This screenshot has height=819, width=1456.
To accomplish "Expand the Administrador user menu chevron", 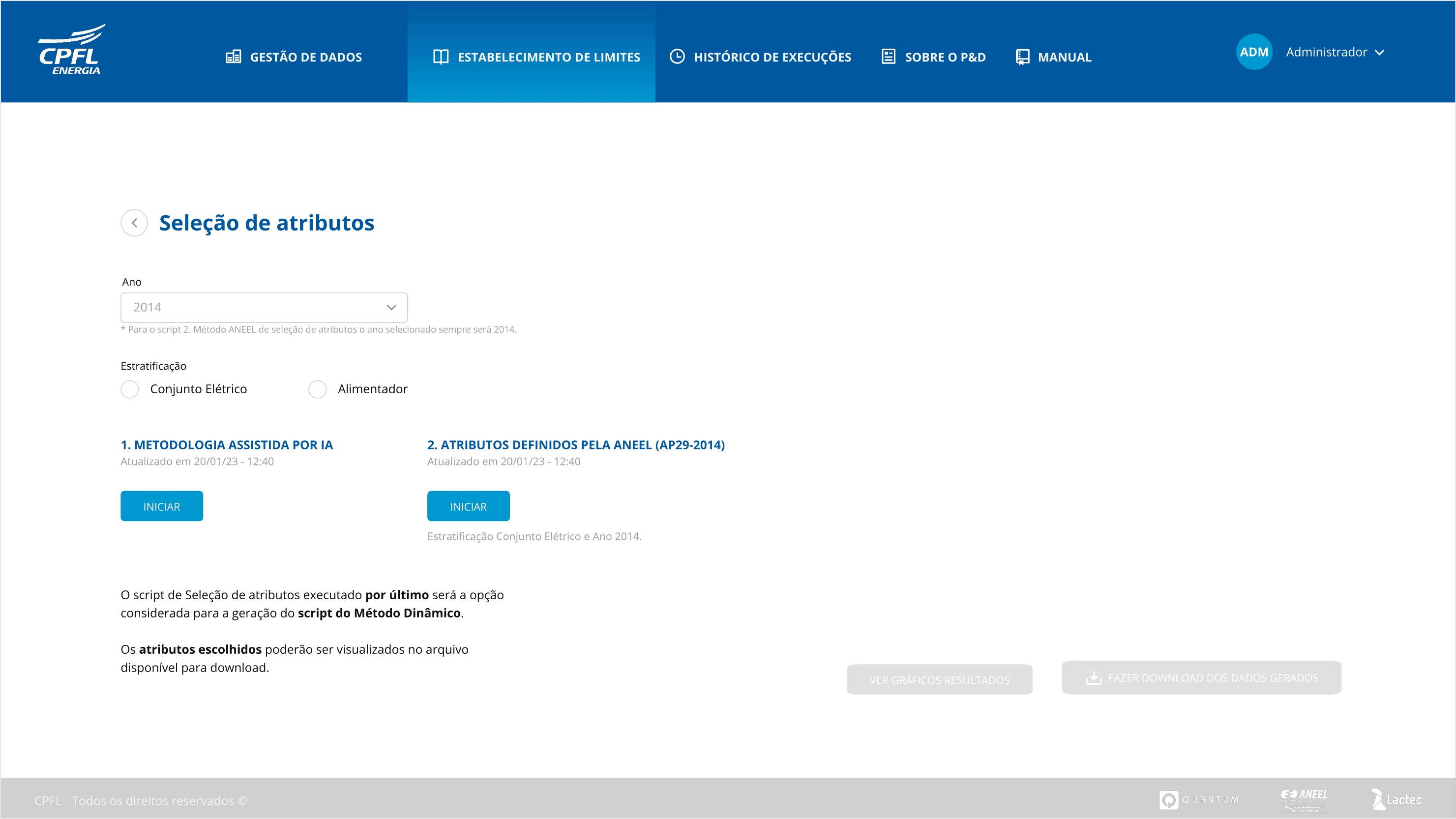I will pyautogui.click(x=1380, y=53).
